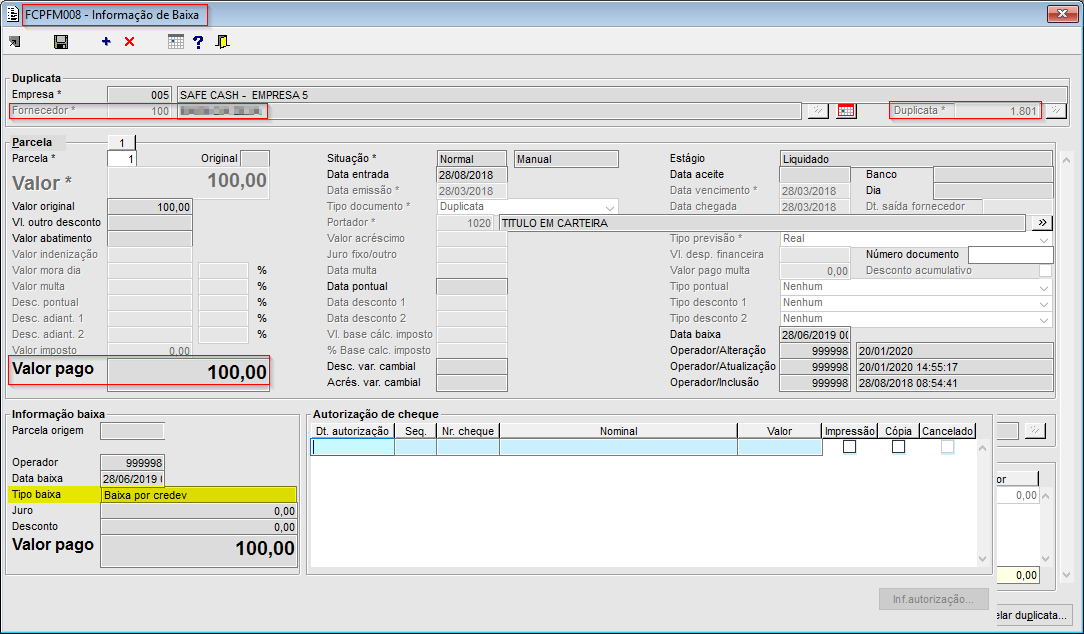Click the shortcut arrow toolbar icon

(x=15, y=42)
